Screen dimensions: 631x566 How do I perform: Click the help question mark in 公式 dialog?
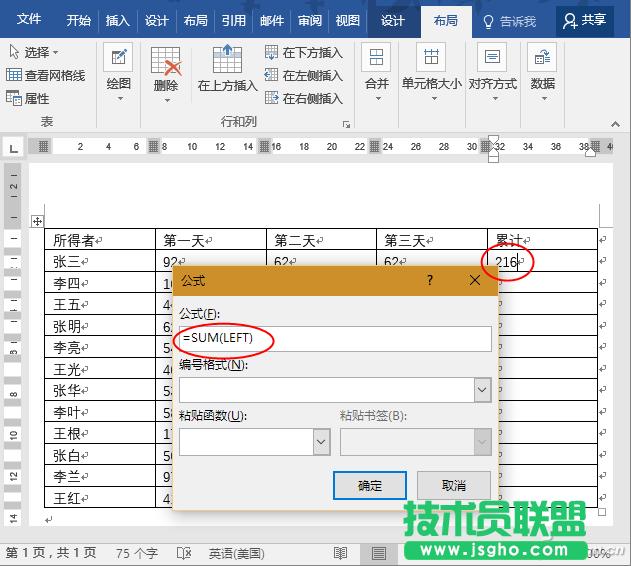(x=430, y=281)
